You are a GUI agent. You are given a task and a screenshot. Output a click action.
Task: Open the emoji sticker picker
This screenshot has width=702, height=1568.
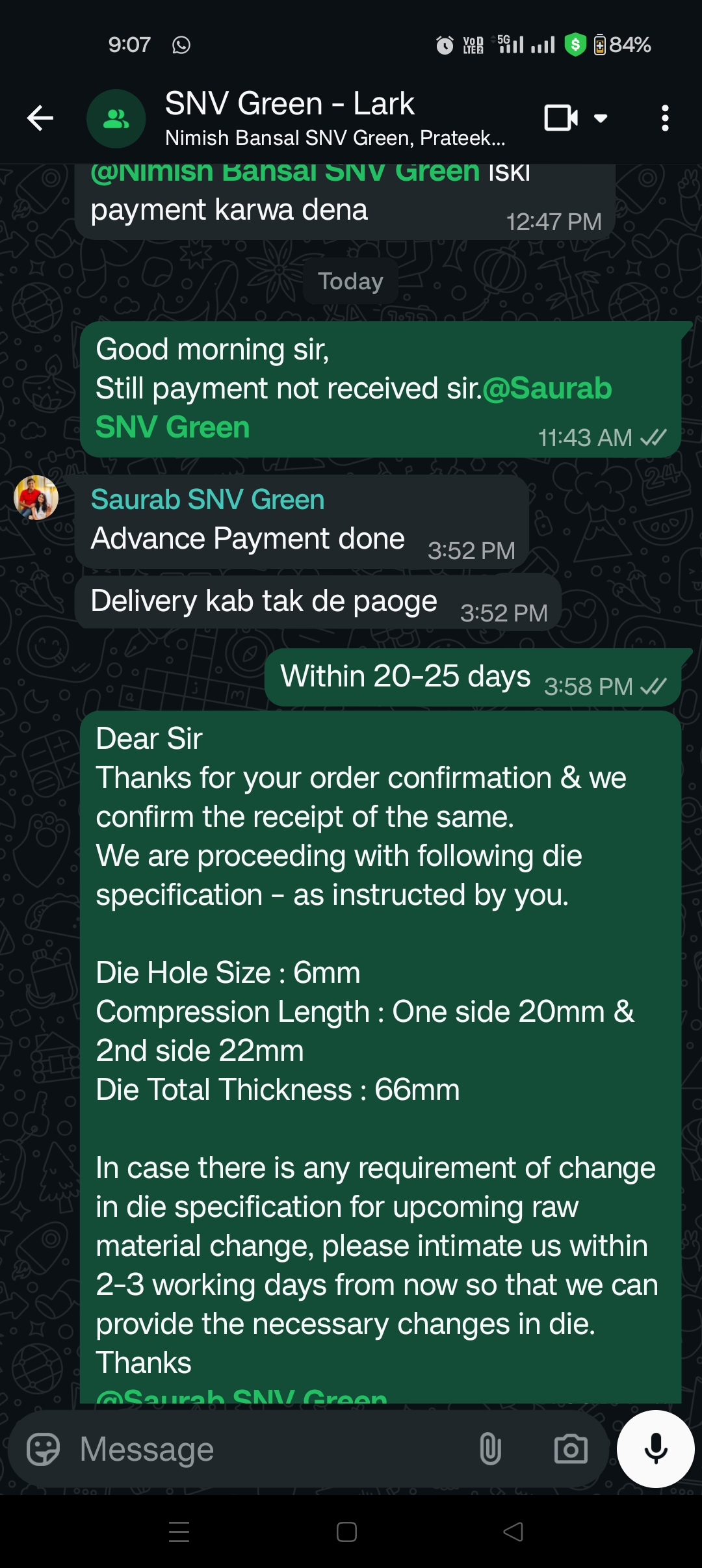point(43,1449)
